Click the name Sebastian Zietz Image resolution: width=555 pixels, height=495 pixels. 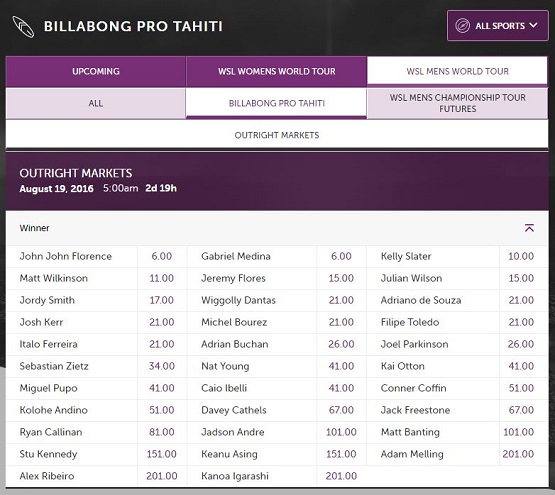point(54,366)
